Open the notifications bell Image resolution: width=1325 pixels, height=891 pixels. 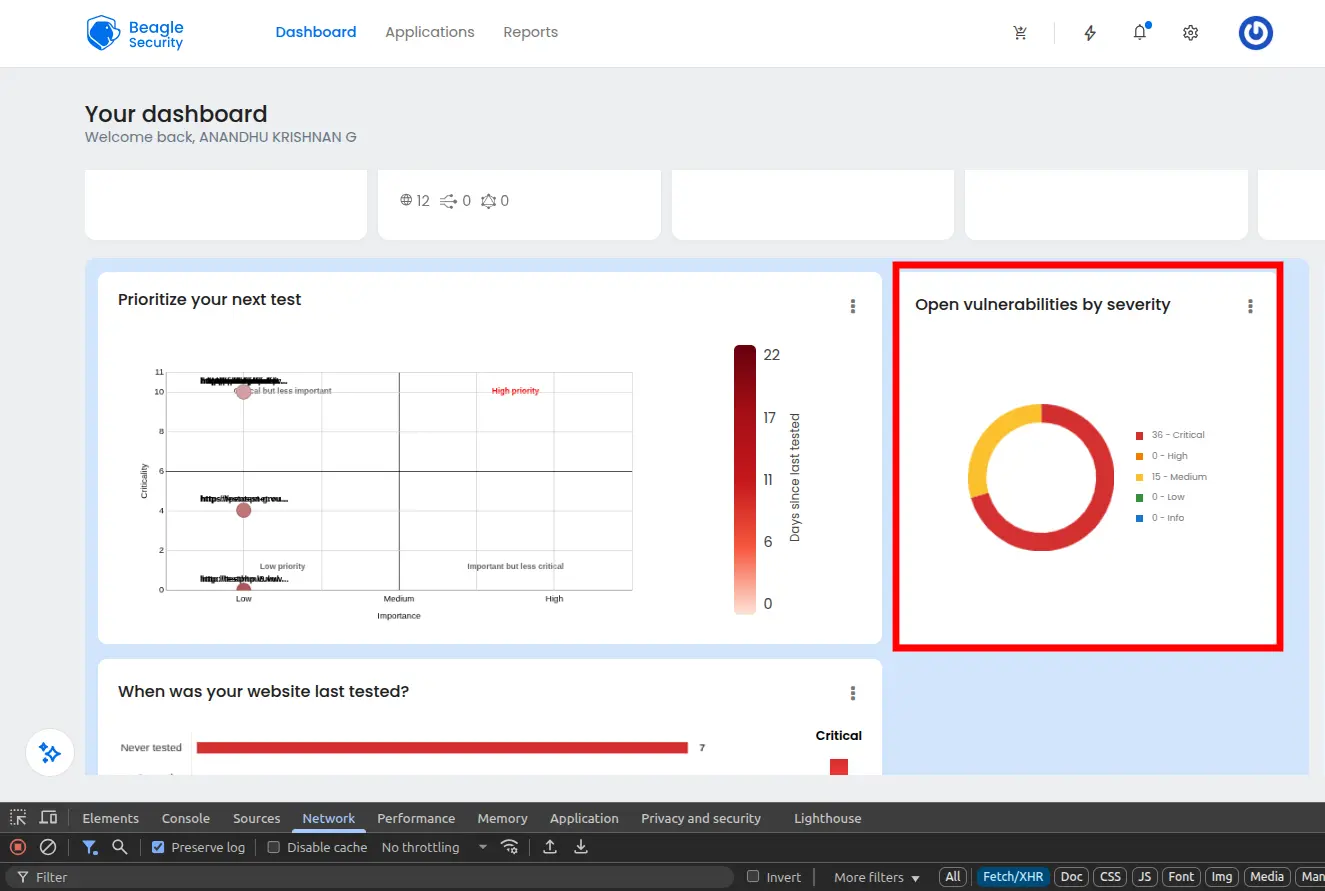(x=1140, y=33)
